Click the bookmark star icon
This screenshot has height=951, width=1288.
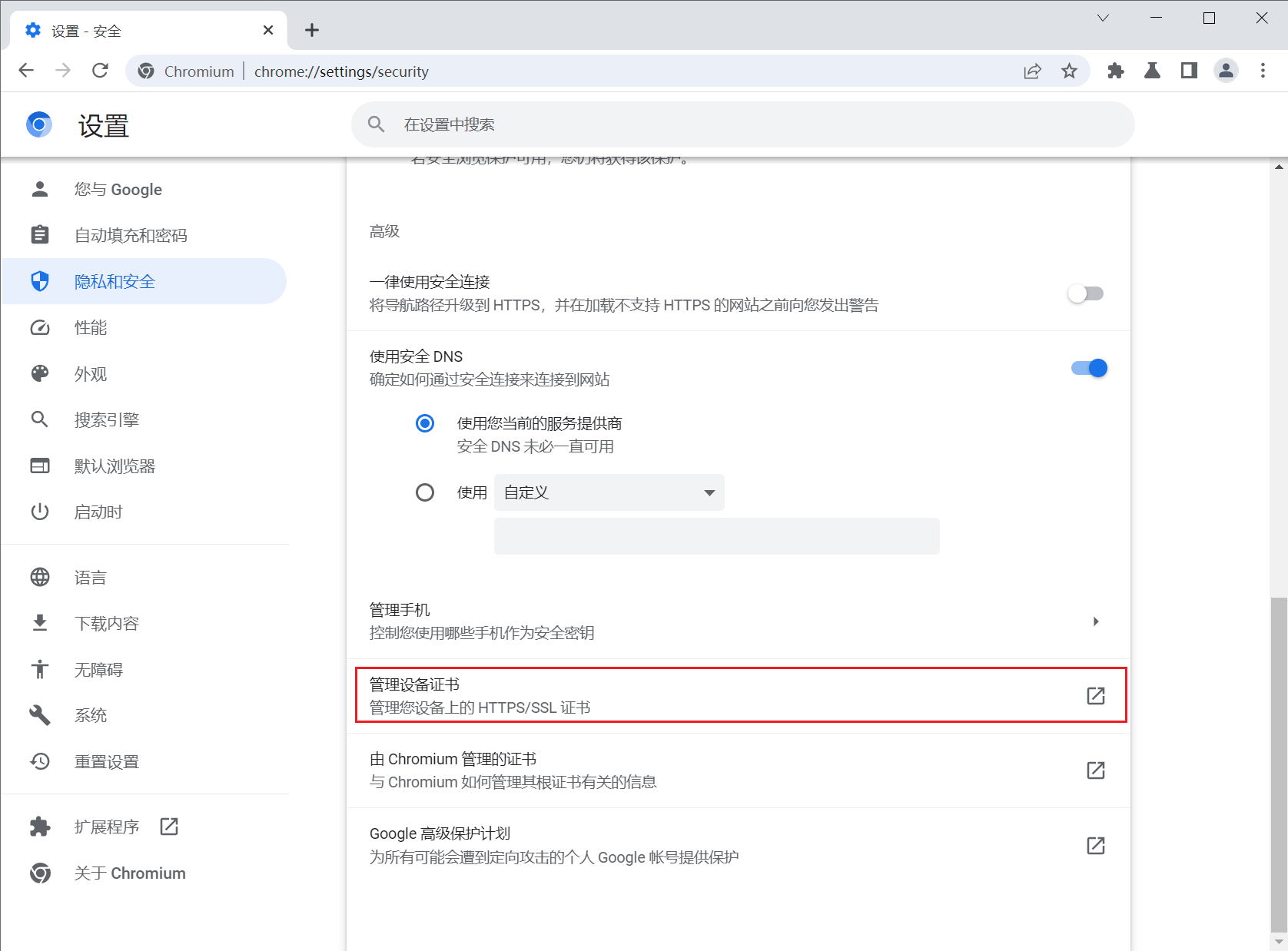pyautogui.click(x=1069, y=71)
